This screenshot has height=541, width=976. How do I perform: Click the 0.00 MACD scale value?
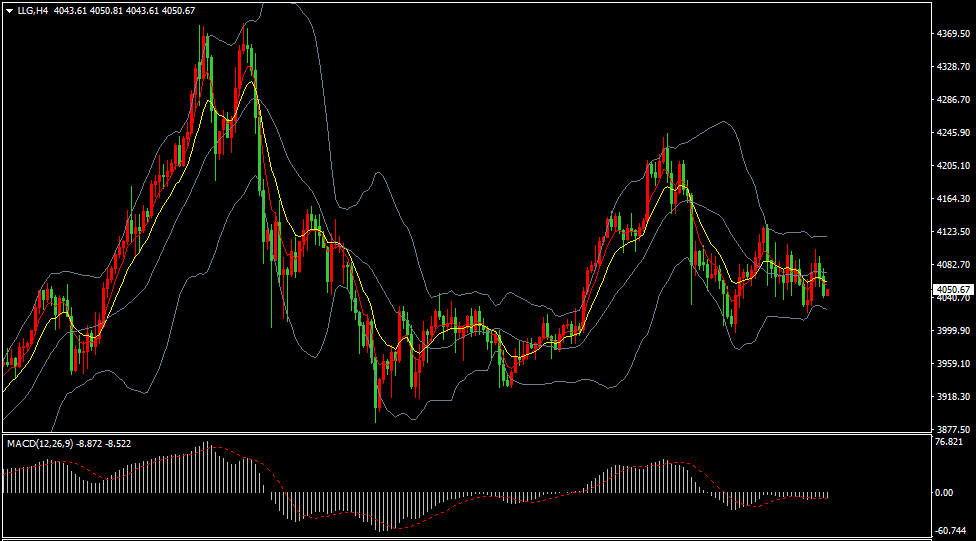pyautogui.click(x=943, y=493)
